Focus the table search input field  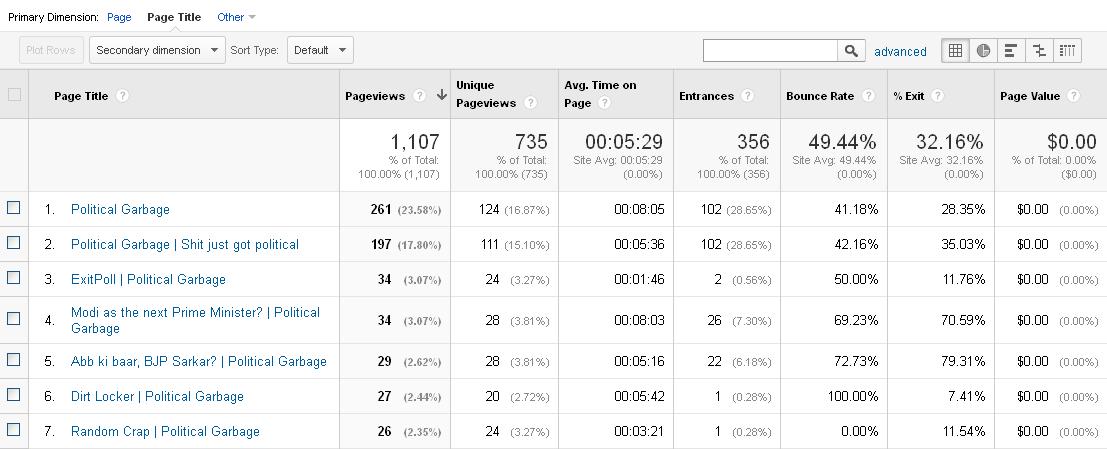[x=770, y=51]
